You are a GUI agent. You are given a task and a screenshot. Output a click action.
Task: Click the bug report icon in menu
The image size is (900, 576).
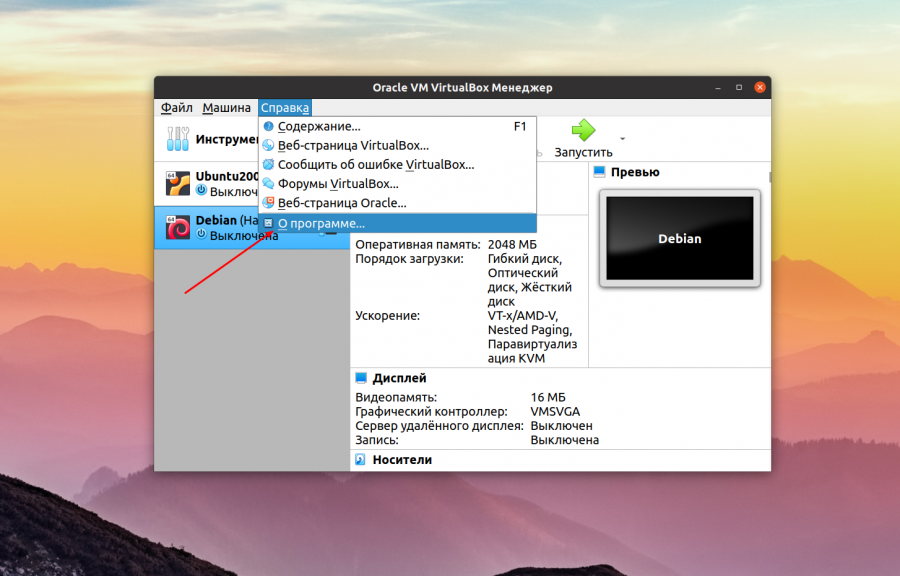268,165
